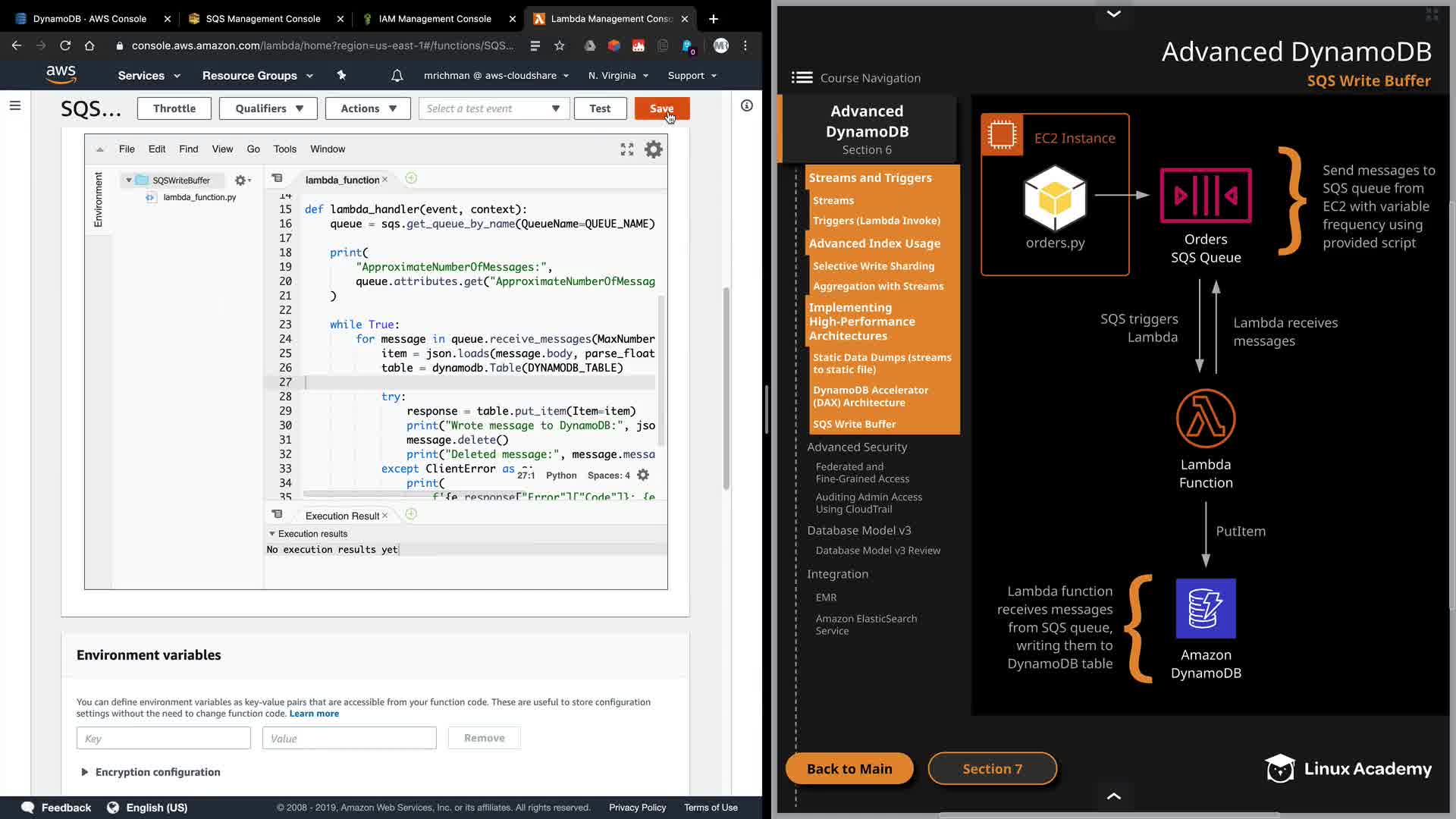This screenshot has width=1456, height=819.
Task: Click the editor settings gear icon
Action: (653, 149)
